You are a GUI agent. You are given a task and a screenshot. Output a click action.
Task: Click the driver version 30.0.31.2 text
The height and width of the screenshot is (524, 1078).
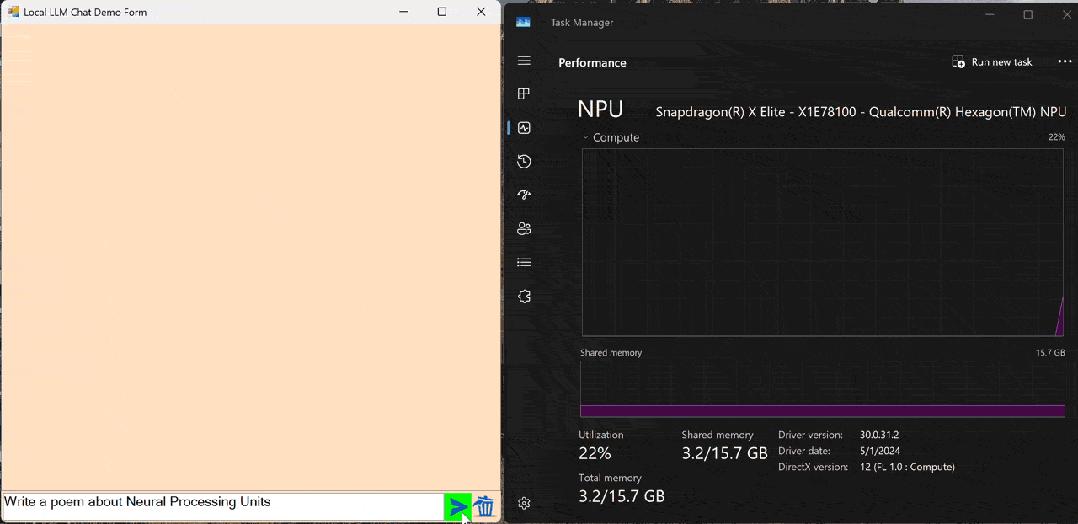[879, 435]
